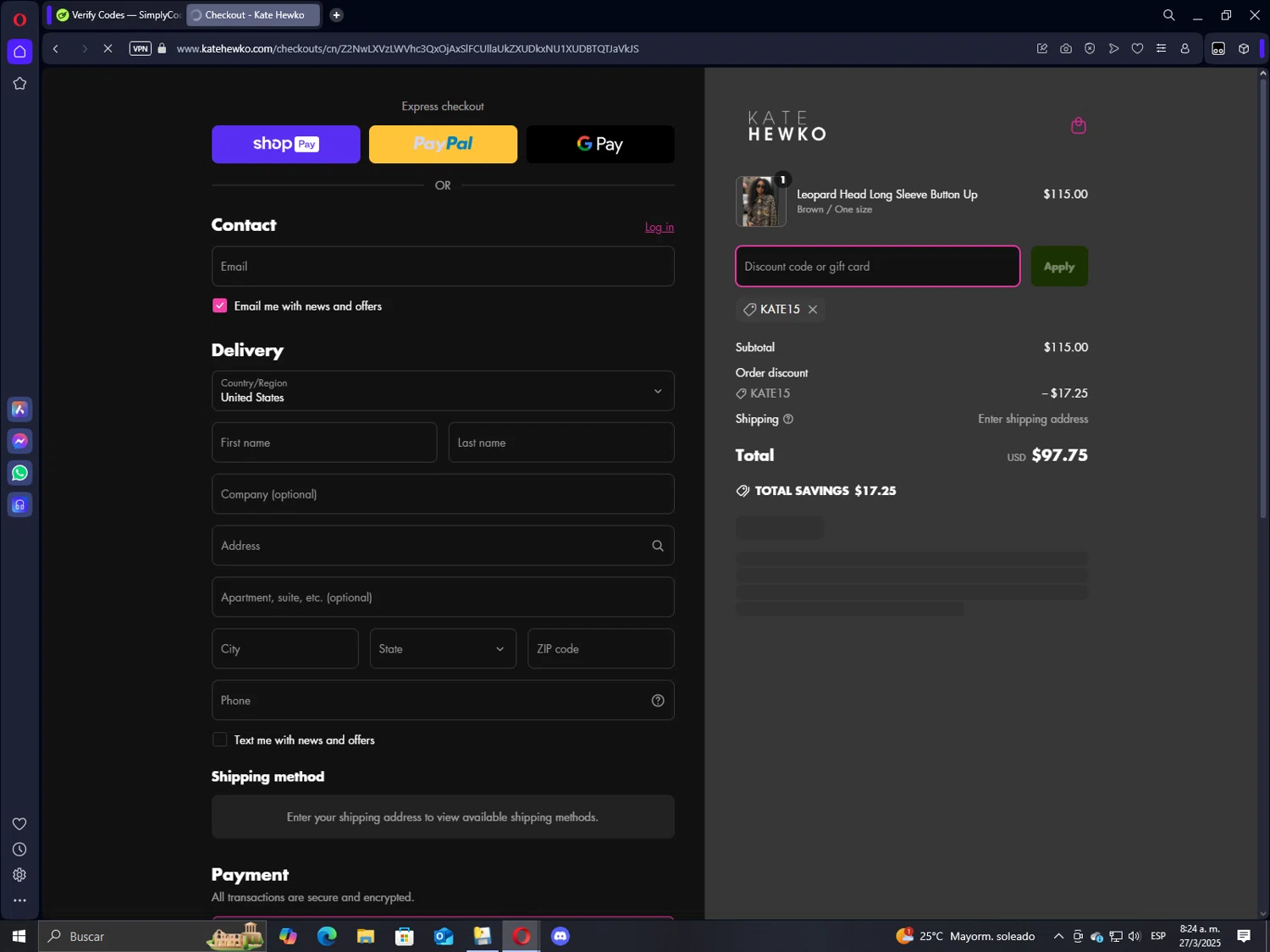Select the Checkout Kate Hewko tab
Image resolution: width=1270 pixels, height=952 pixels.
pyautogui.click(x=253, y=15)
